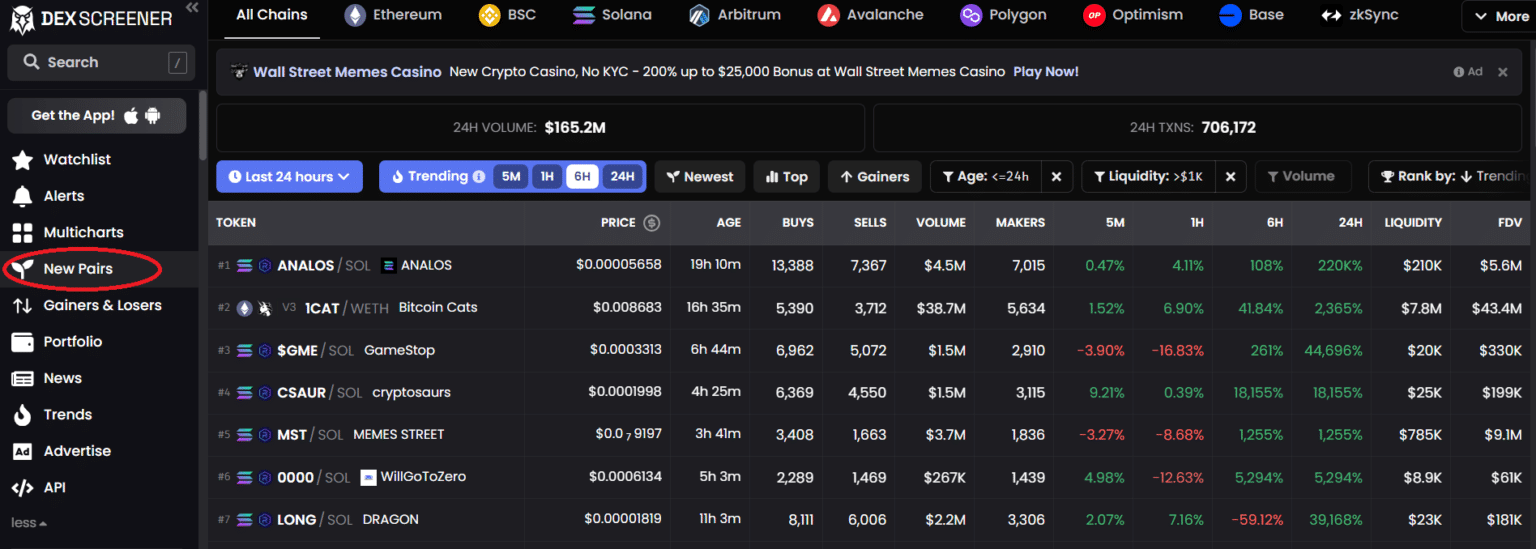Open the 1CAT / WETH pair
This screenshot has height=549, width=1536.
(872, 308)
